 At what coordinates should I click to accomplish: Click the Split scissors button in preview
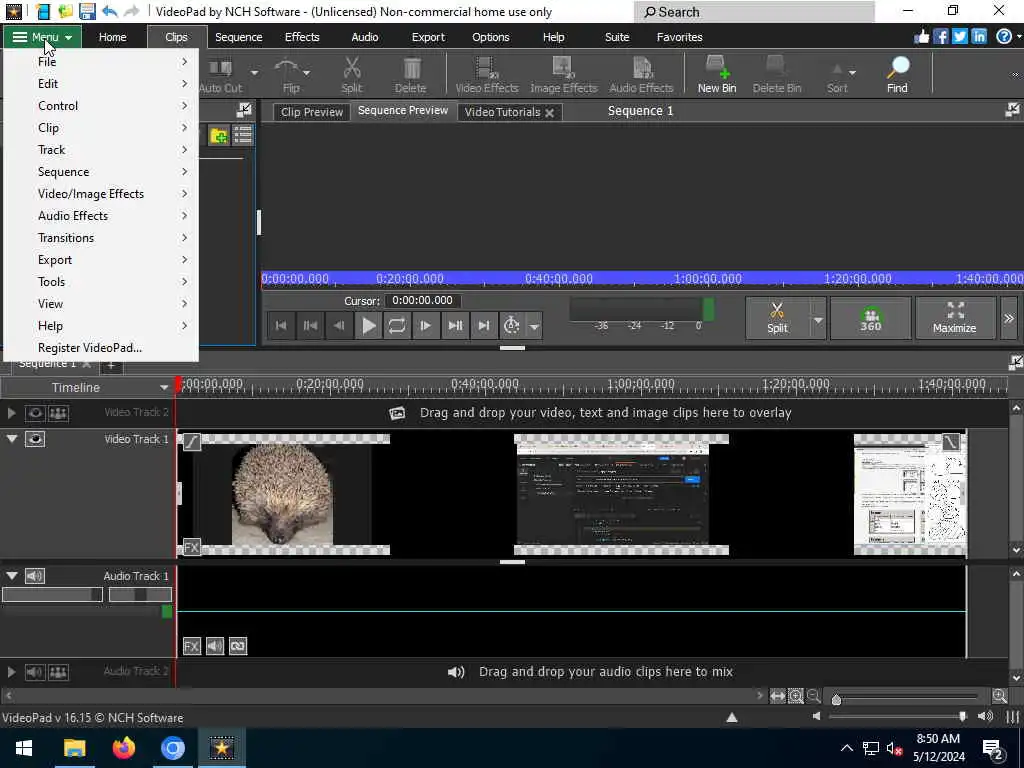point(777,318)
